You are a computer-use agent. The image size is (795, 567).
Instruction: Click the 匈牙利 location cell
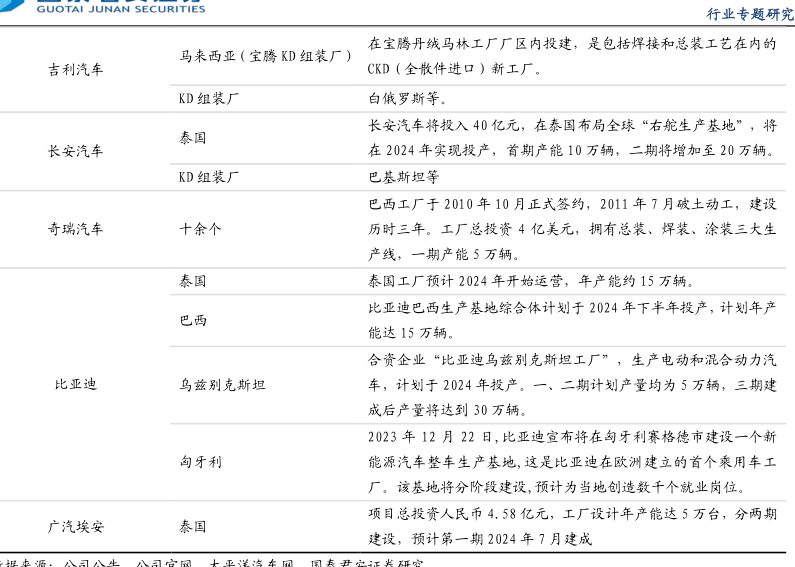pyautogui.click(x=200, y=462)
